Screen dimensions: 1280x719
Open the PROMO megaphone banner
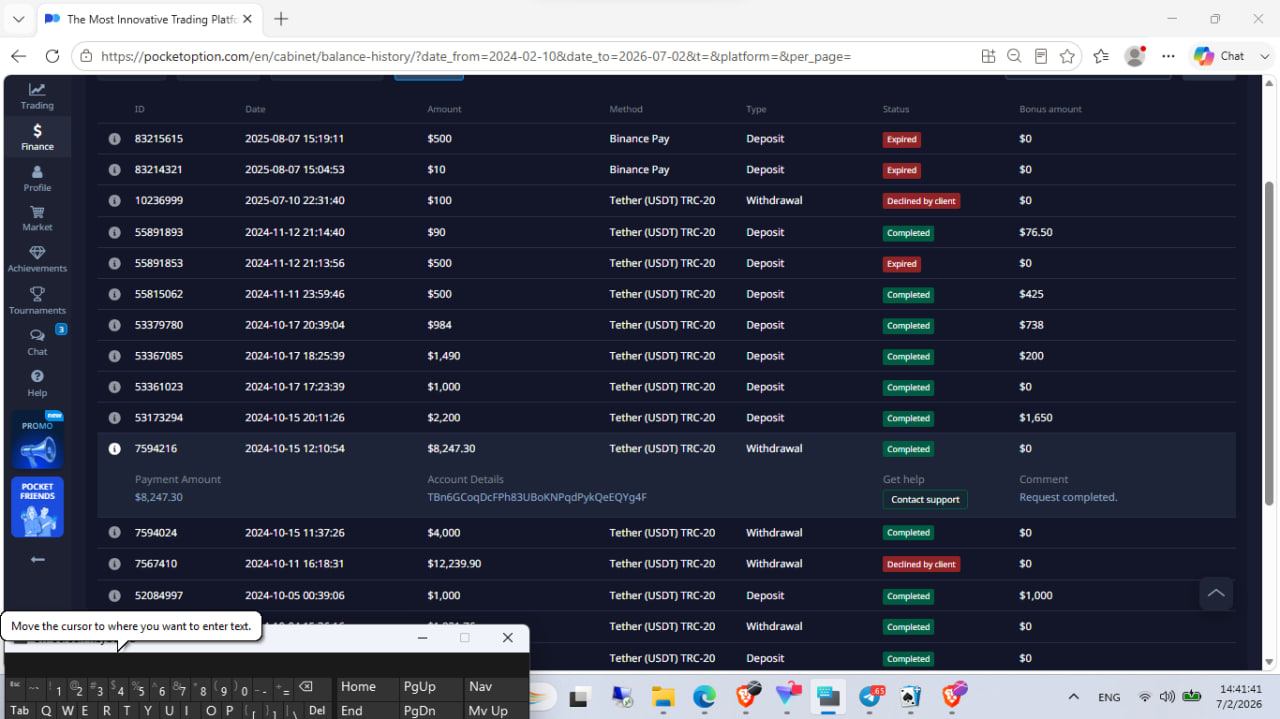37,440
